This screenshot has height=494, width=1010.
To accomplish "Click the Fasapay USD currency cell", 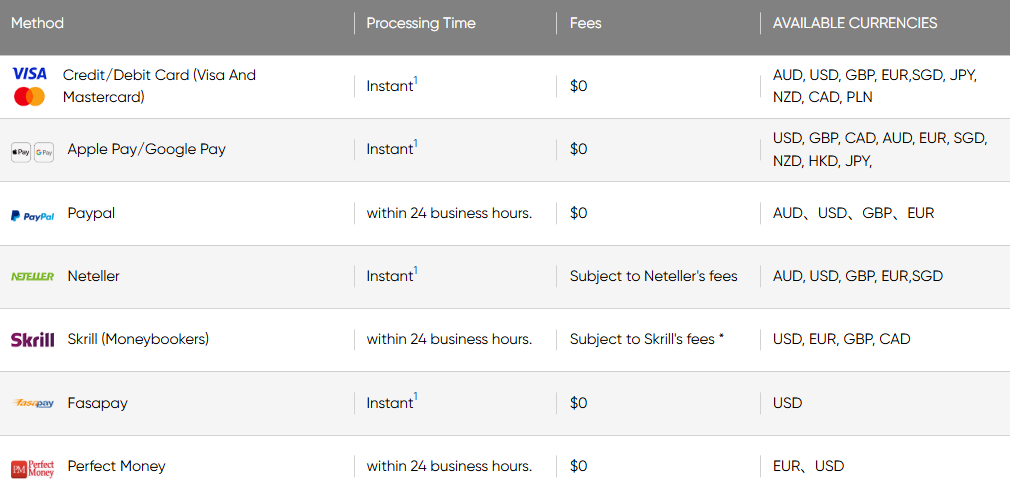I will click(x=787, y=403).
